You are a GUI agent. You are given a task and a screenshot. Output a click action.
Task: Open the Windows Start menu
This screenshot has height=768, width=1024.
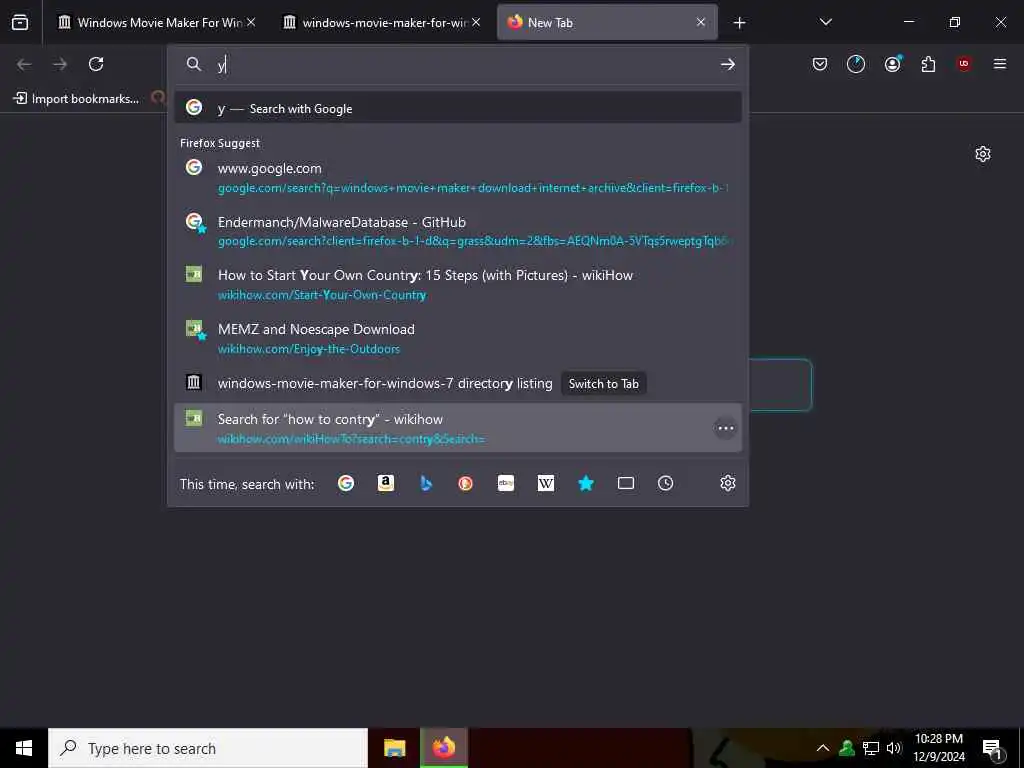(24, 748)
